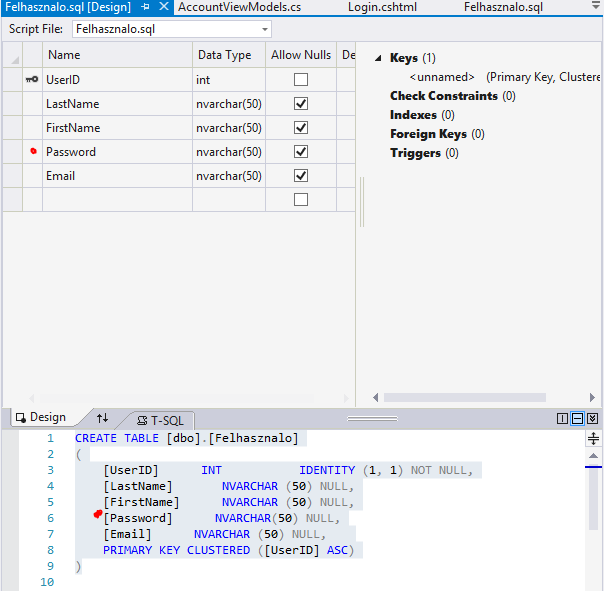
Task: Click the red marker on T-SQL line 6
Action: click(x=98, y=514)
